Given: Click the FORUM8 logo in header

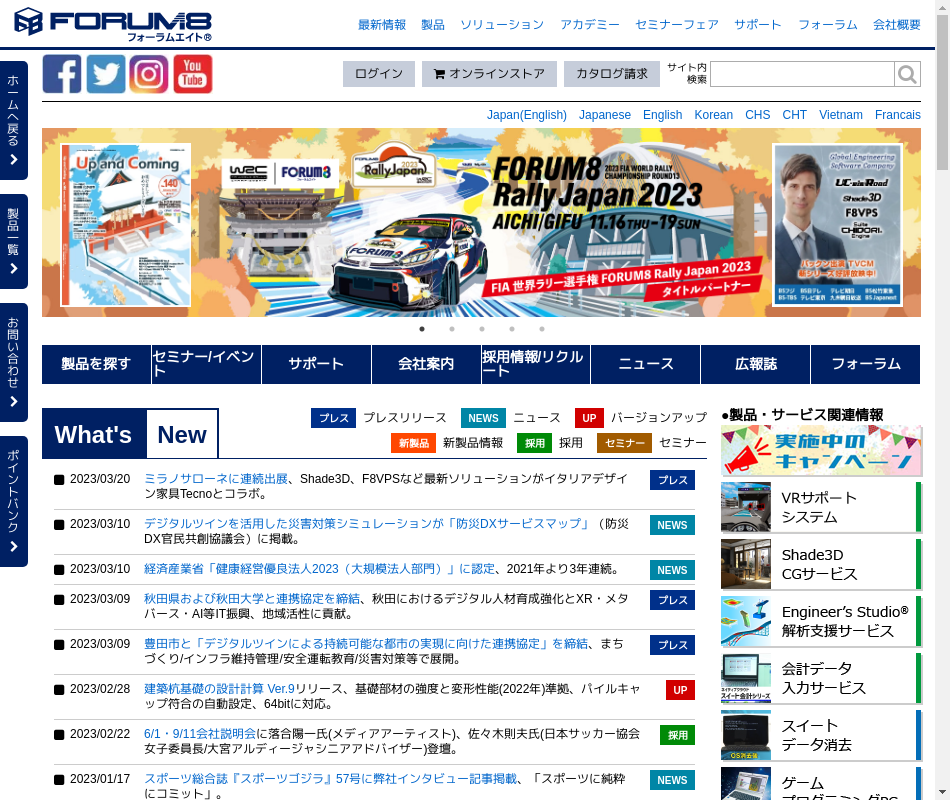Looking at the screenshot, I should (x=112, y=23).
